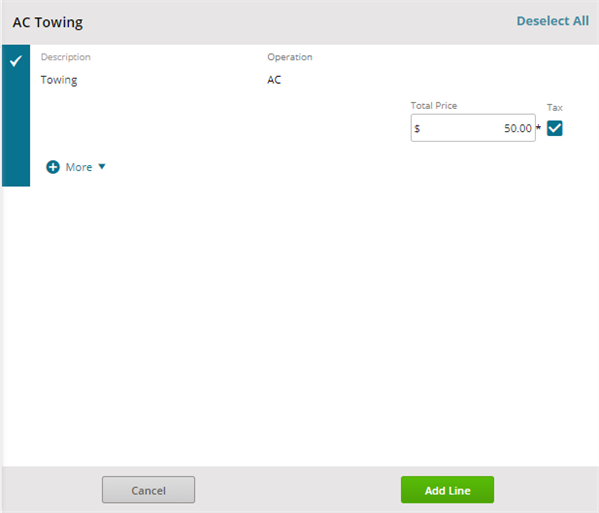Click the Cancel button
The width and height of the screenshot is (599, 513).
148,490
